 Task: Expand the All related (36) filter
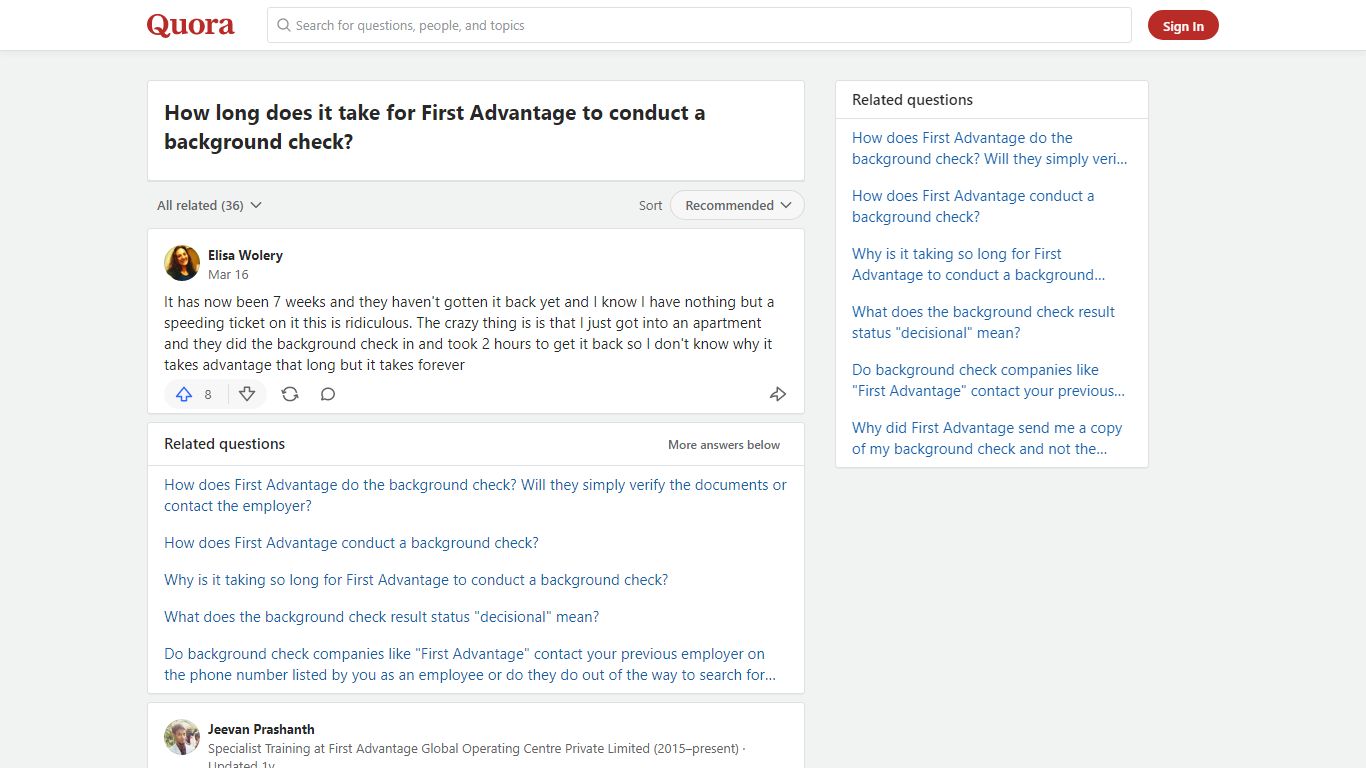(x=209, y=205)
